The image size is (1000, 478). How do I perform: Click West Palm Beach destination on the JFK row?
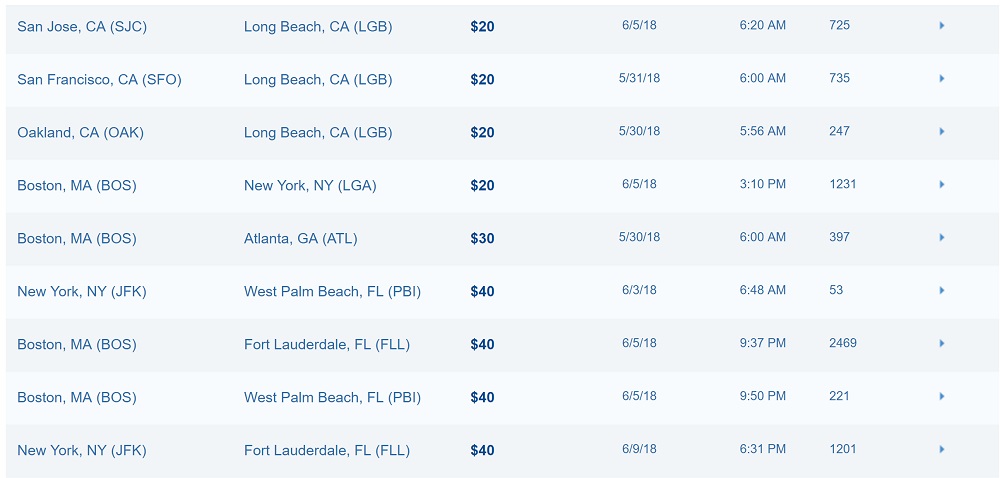click(332, 292)
